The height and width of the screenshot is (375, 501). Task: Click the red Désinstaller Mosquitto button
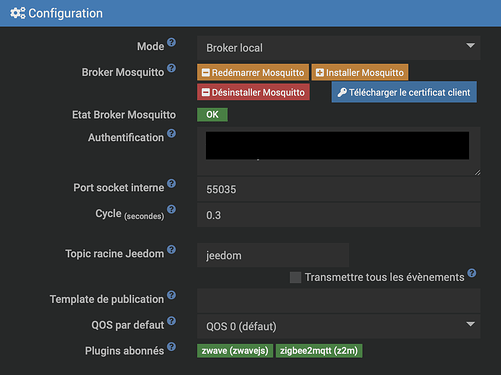pyautogui.click(x=253, y=92)
